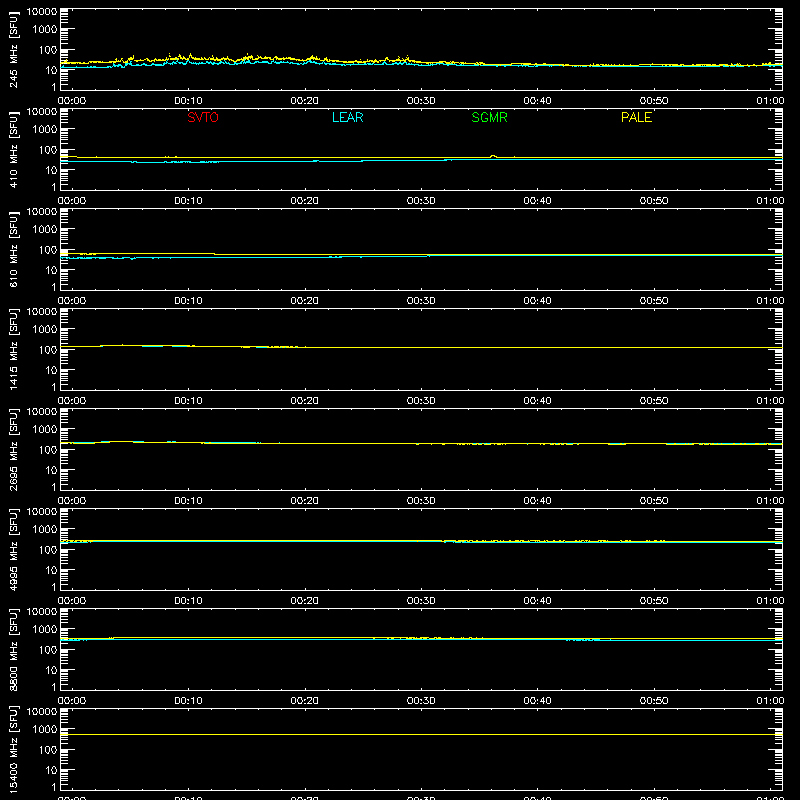
Task: Click the 00:40 tick label under 410 MHz plot
Action: tap(537, 201)
